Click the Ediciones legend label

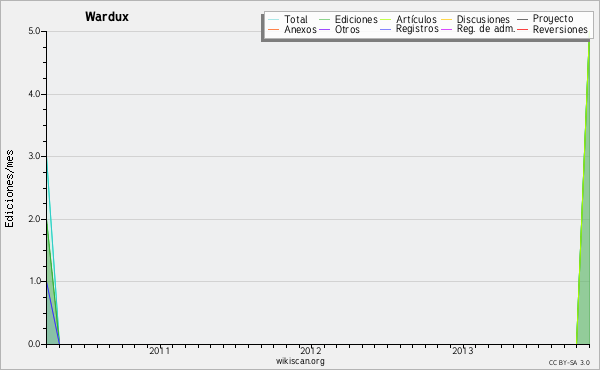point(356,20)
